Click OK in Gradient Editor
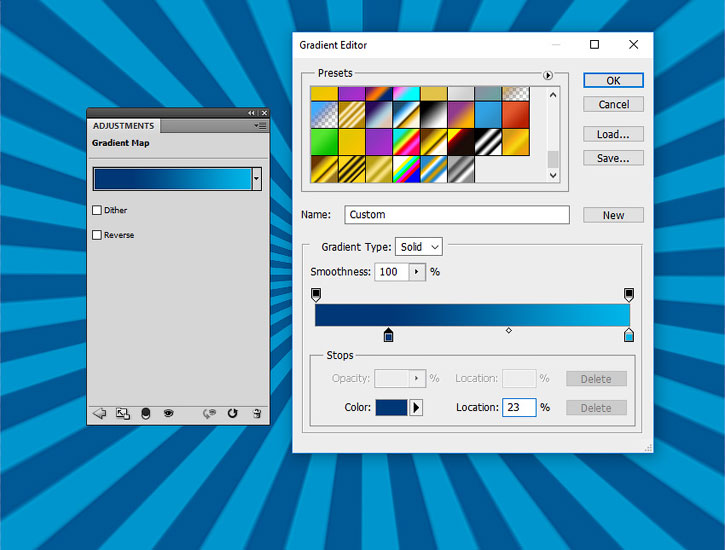Viewport: 725px width, 550px height. tap(613, 80)
